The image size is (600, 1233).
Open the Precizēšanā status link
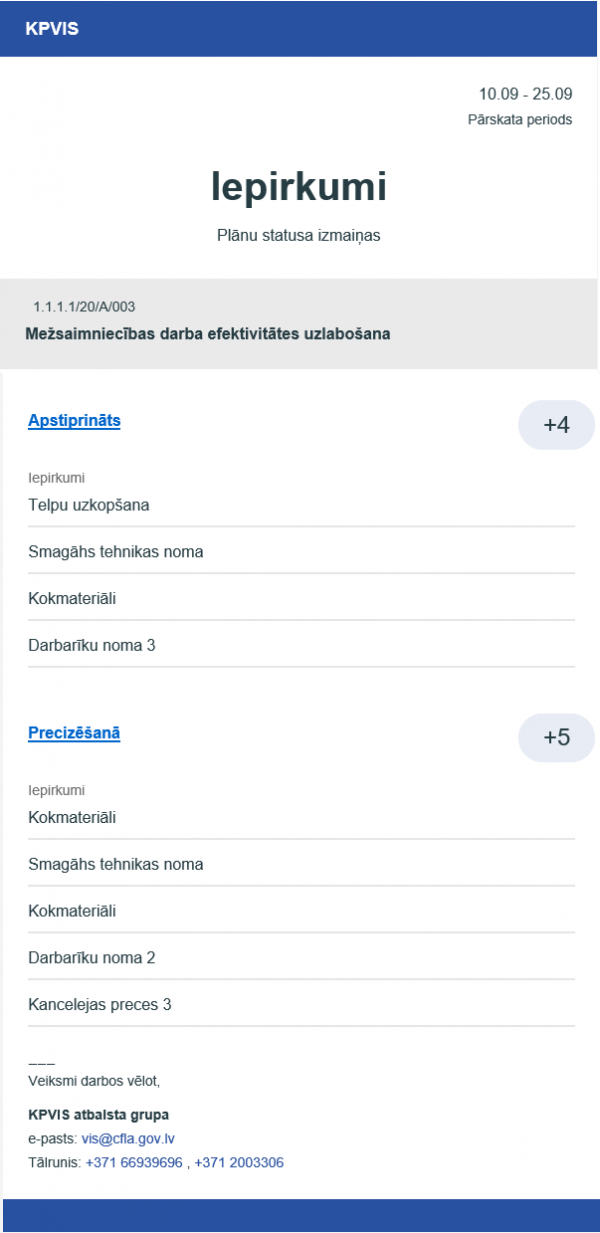coord(74,733)
